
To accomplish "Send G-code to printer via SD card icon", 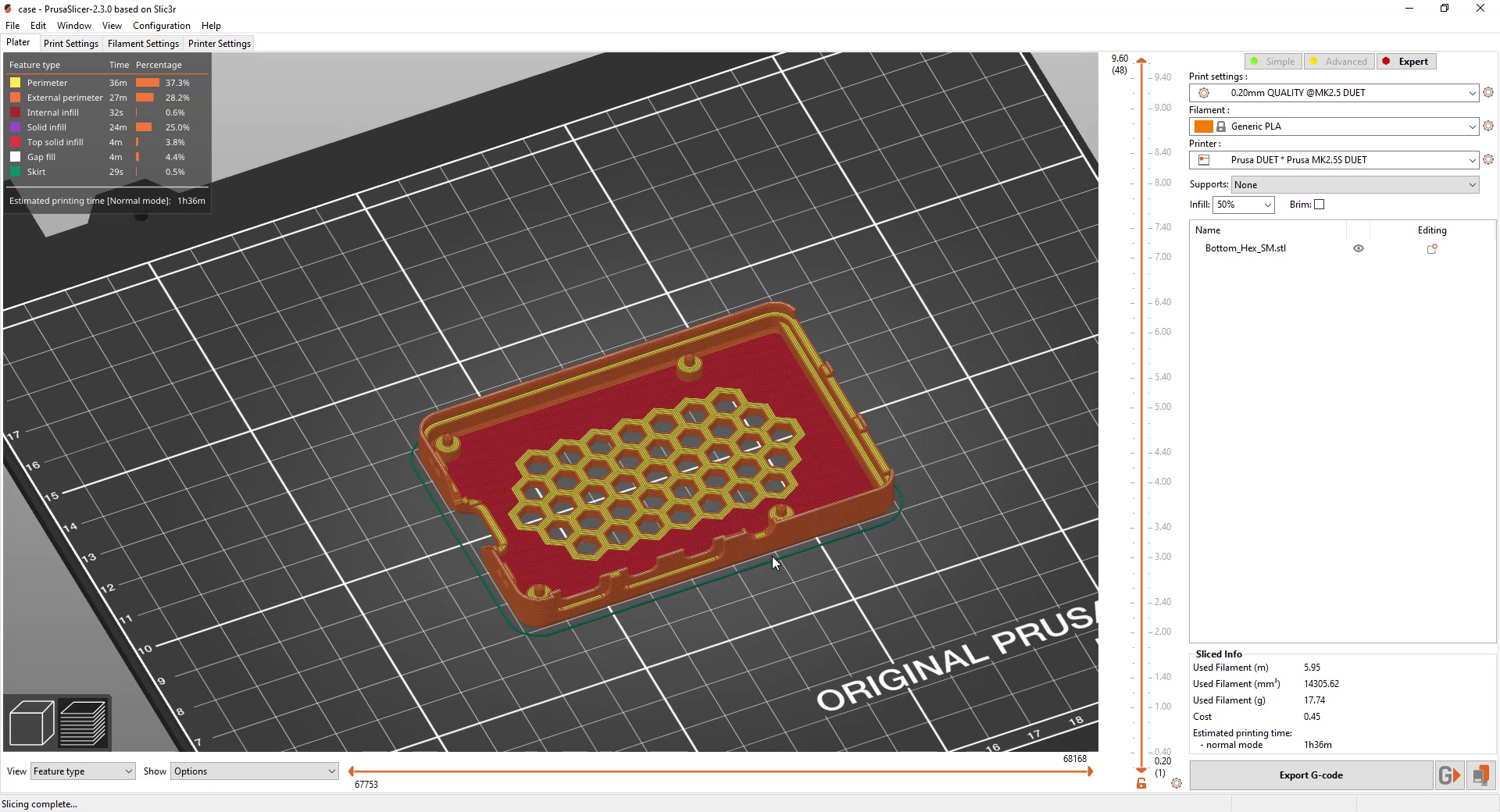I will (1480, 775).
